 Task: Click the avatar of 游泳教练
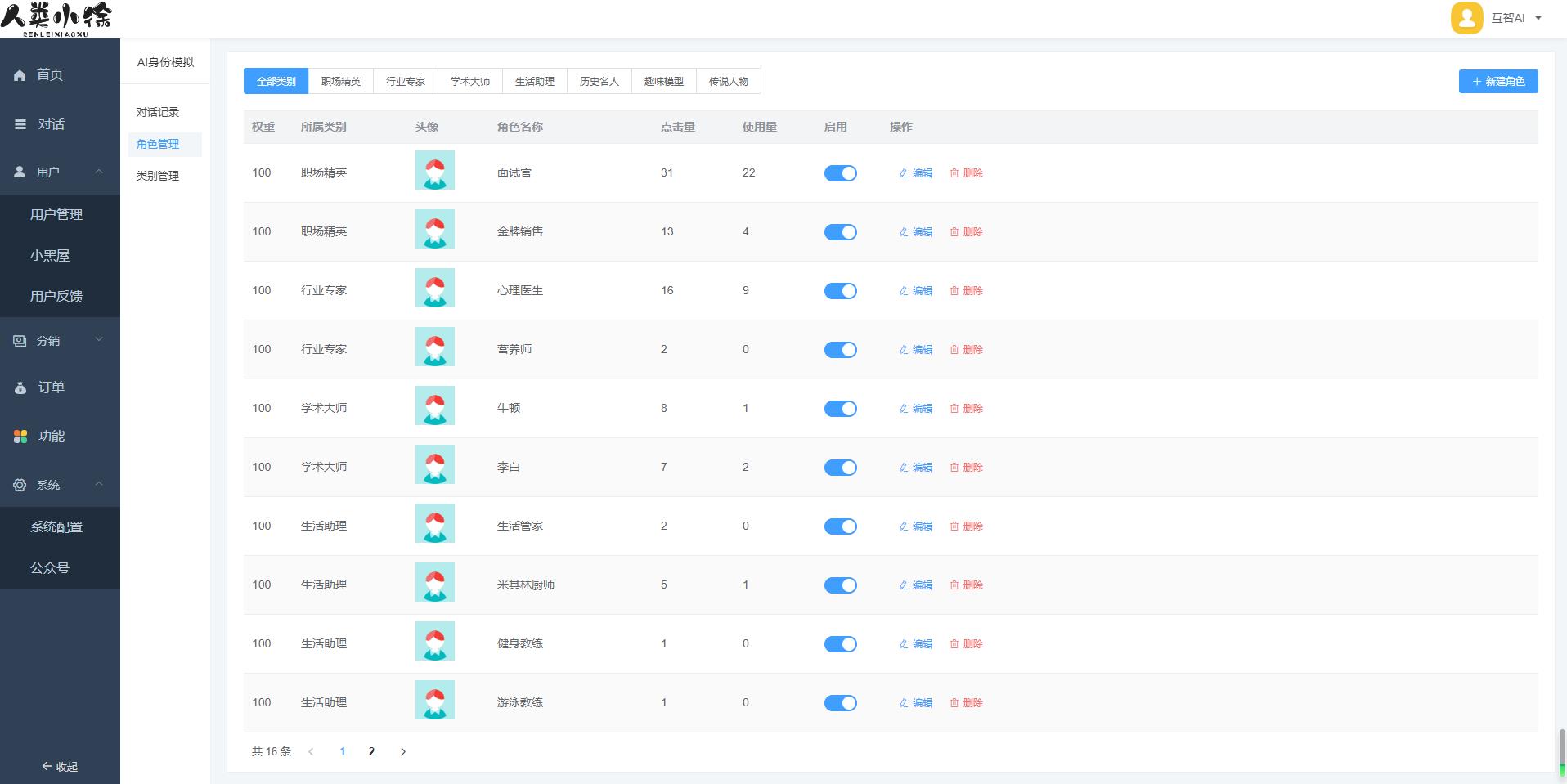[x=435, y=700]
